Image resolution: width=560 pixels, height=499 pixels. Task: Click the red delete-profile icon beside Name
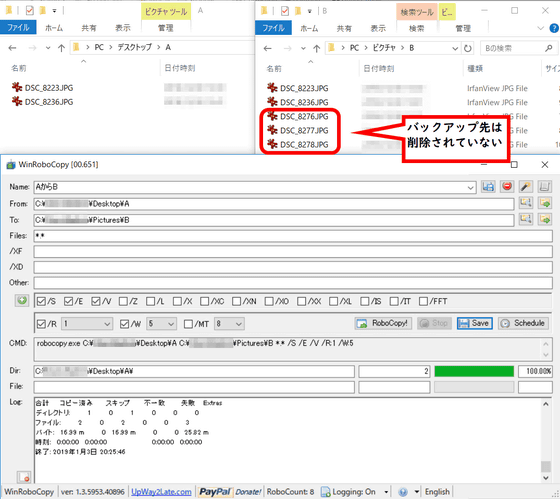[507, 186]
